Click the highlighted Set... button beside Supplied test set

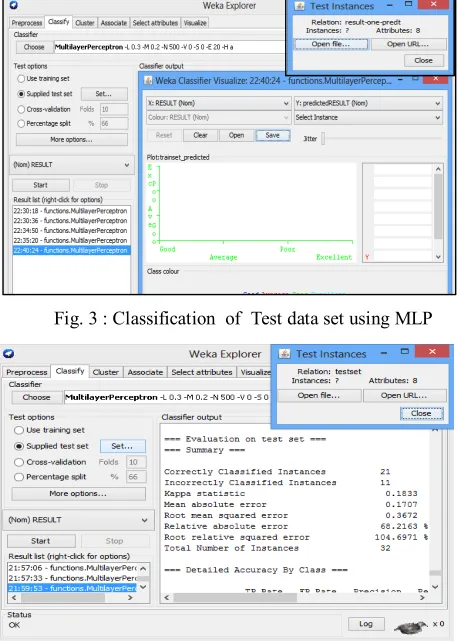pos(122,446)
